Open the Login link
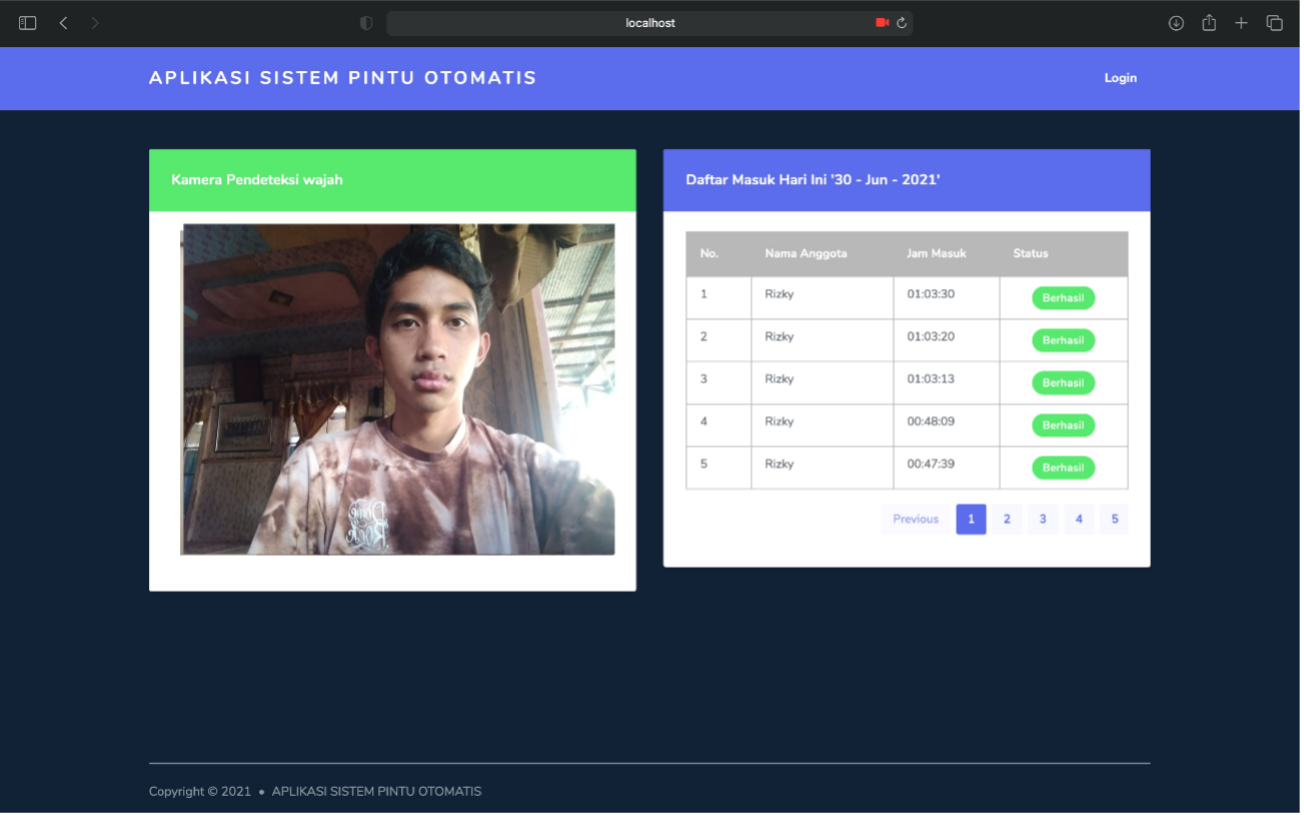The width and height of the screenshot is (1304, 815). [x=1120, y=78]
